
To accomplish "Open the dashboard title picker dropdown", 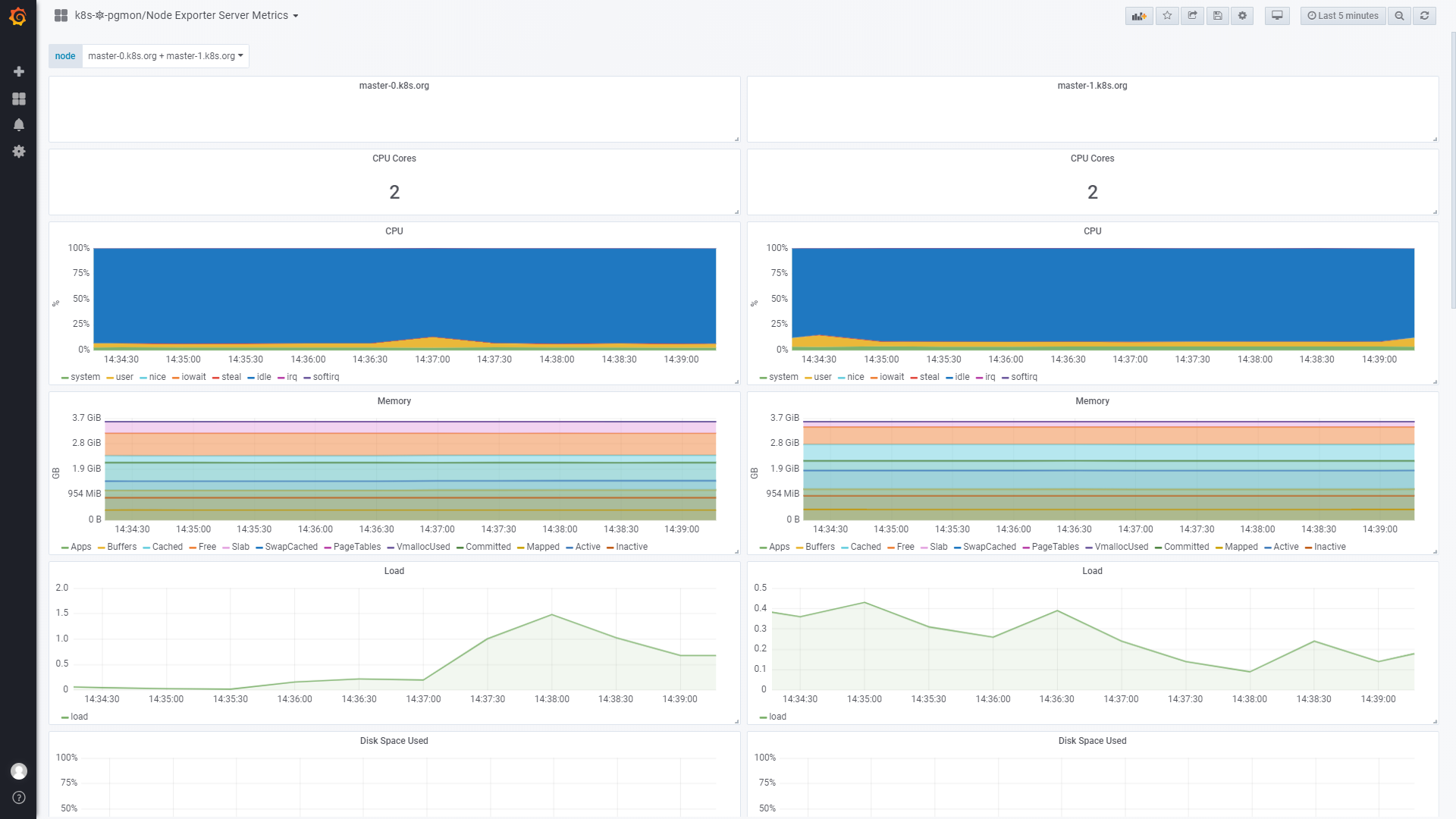I will coord(186,16).
